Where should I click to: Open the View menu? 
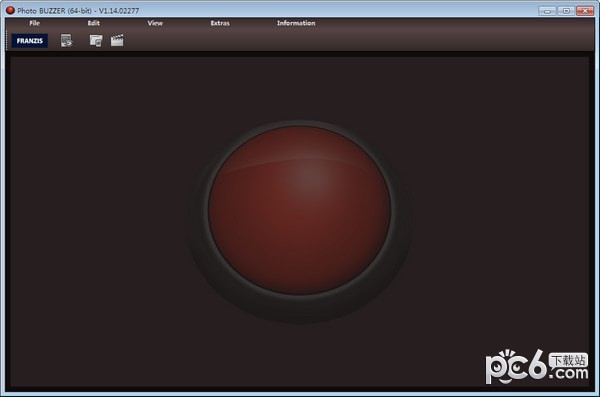pyautogui.click(x=155, y=23)
